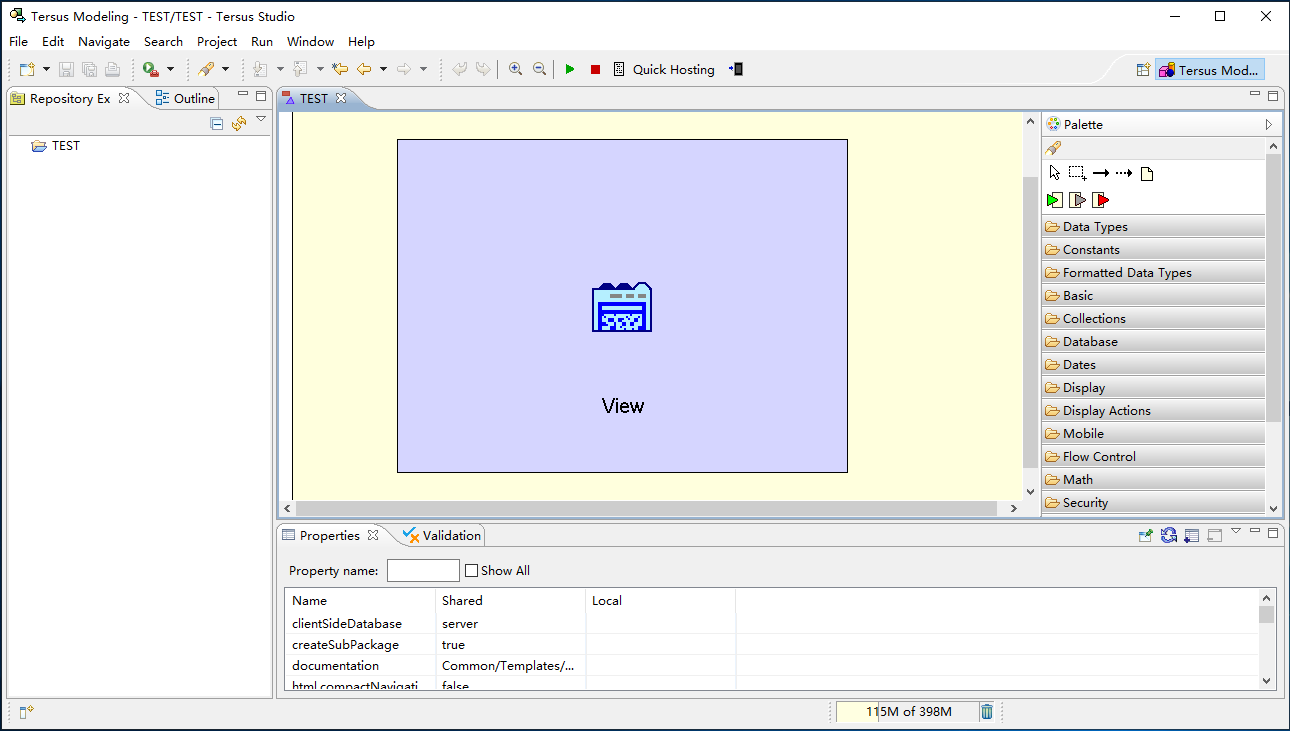Open the Edit menu
Viewport: 1290px width, 731px height.
53,41
